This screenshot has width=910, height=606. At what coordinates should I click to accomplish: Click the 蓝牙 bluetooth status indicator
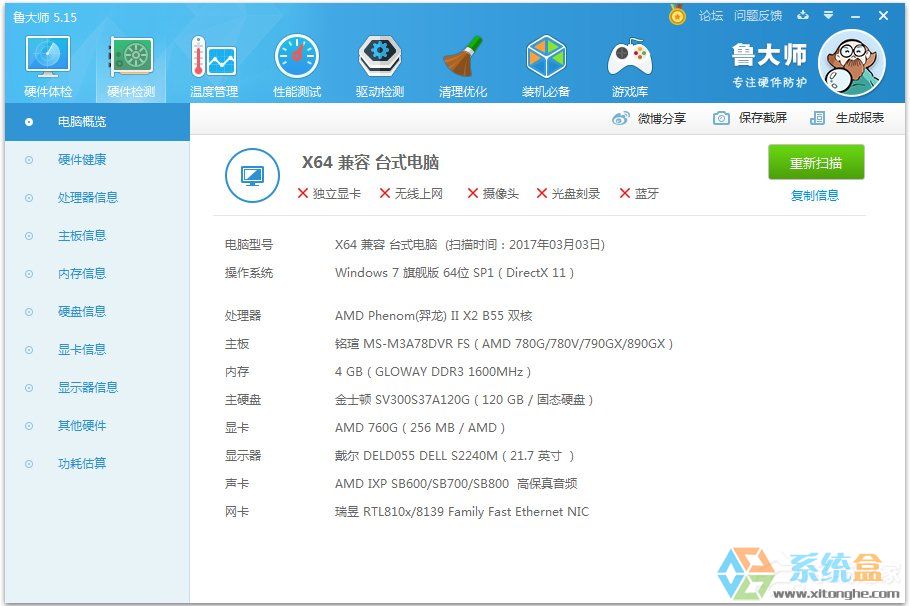(639, 194)
